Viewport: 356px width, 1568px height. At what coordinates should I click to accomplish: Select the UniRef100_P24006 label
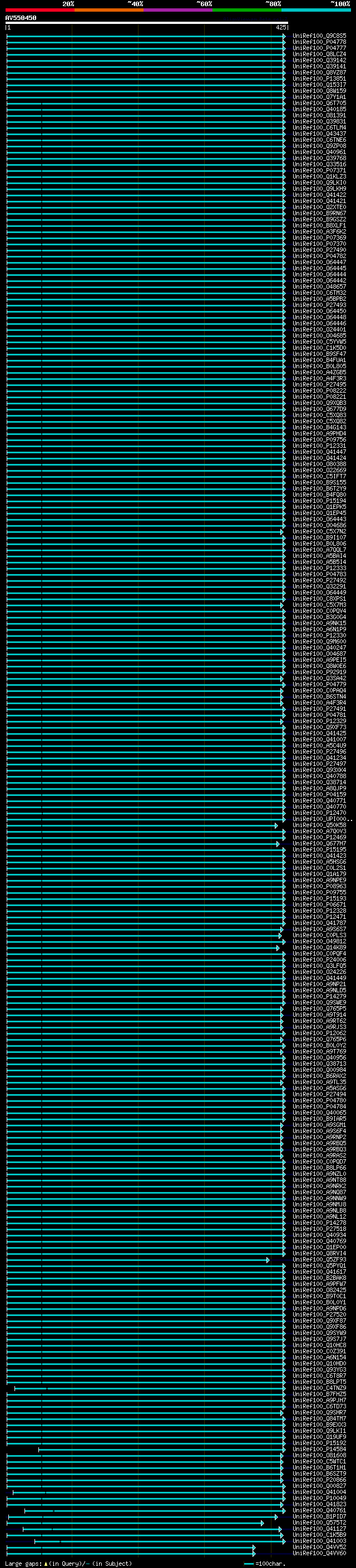pyautogui.click(x=319, y=960)
